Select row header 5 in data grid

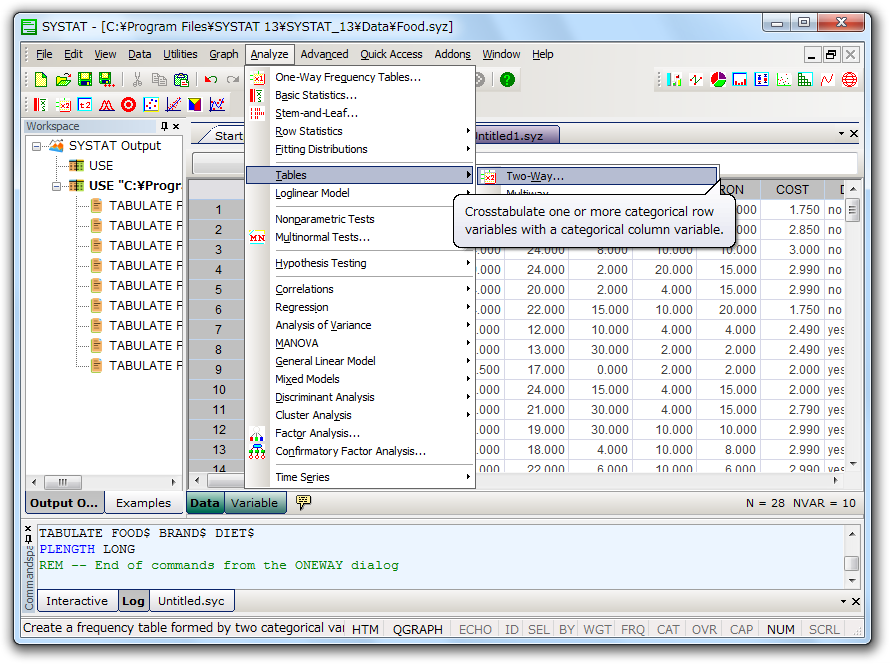coord(218,290)
